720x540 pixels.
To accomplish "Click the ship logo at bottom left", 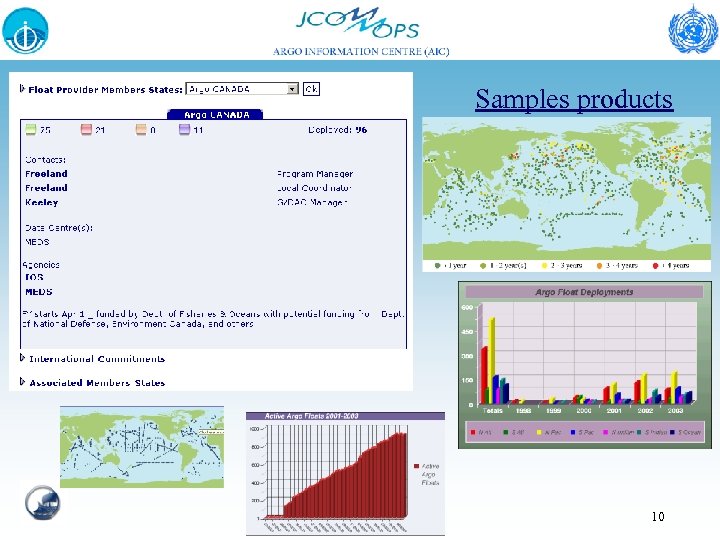I will [42, 502].
